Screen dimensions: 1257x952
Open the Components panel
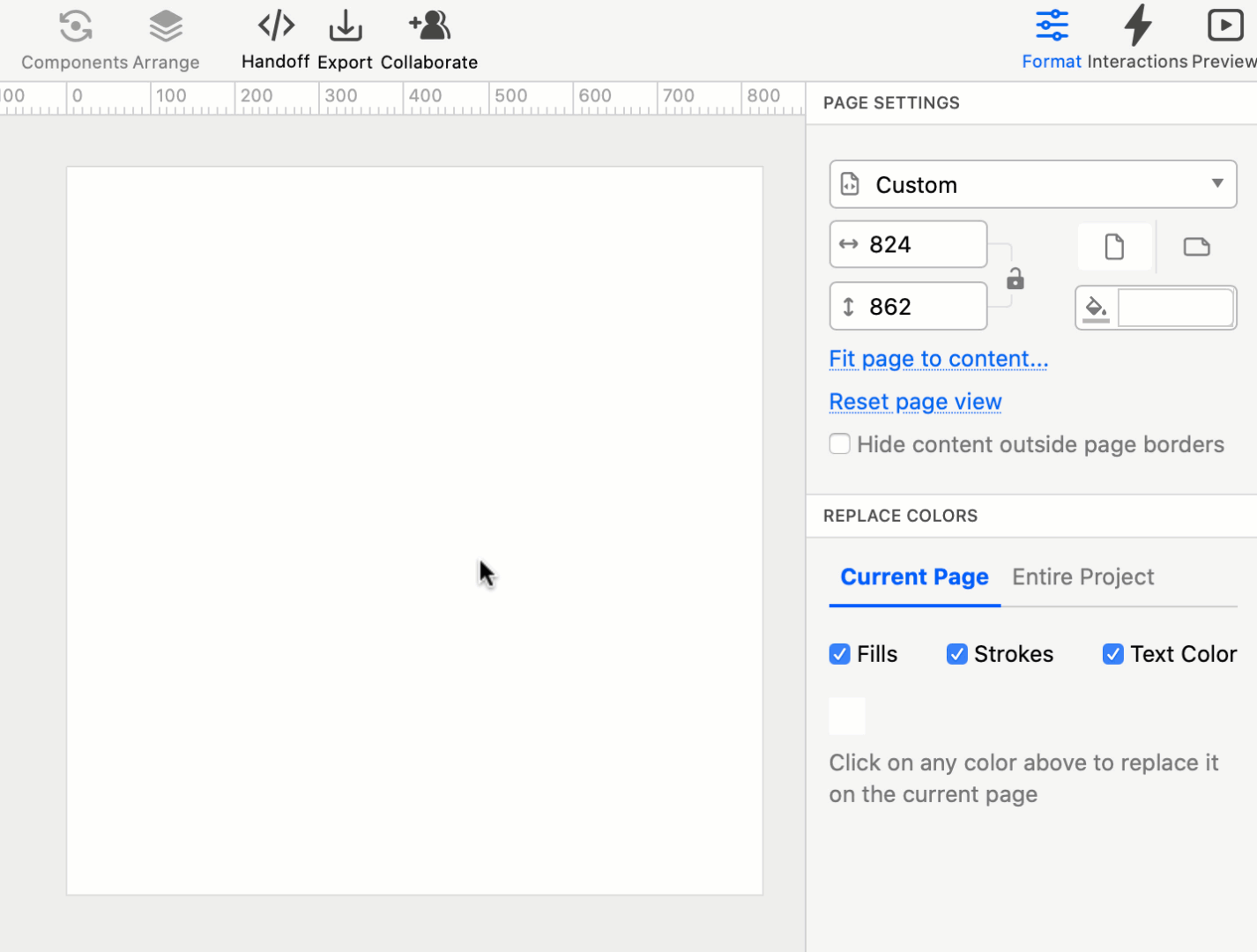click(75, 35)
